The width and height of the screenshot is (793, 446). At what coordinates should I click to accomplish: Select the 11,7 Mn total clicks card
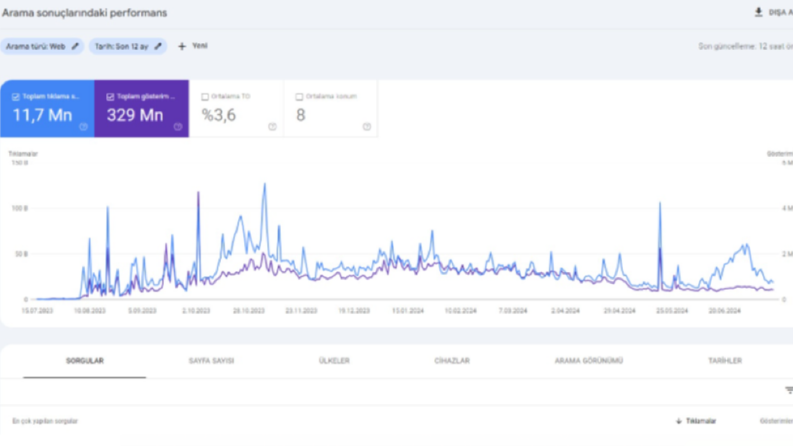coord(47,108)
